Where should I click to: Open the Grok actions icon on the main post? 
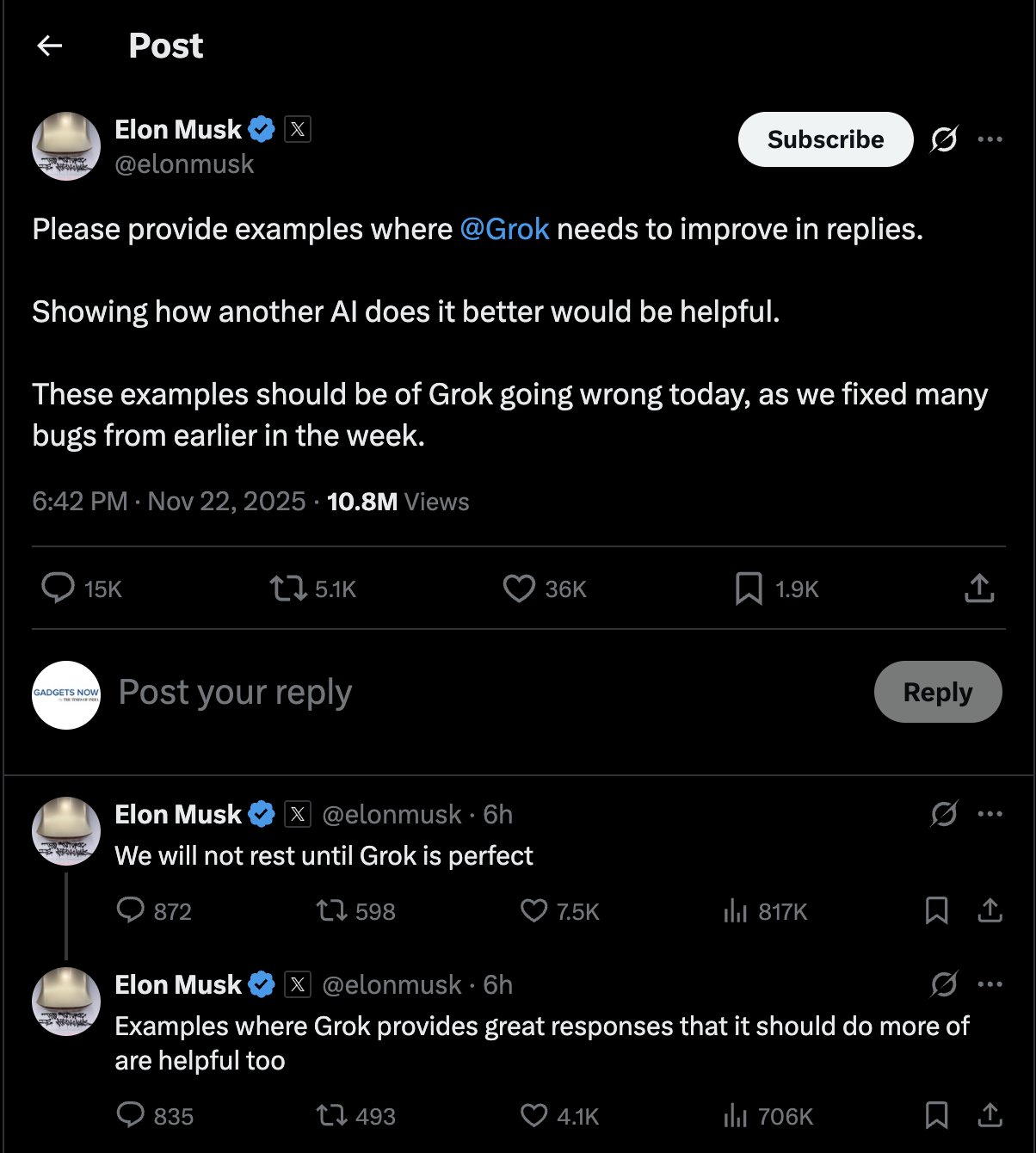tap(944, 139)
